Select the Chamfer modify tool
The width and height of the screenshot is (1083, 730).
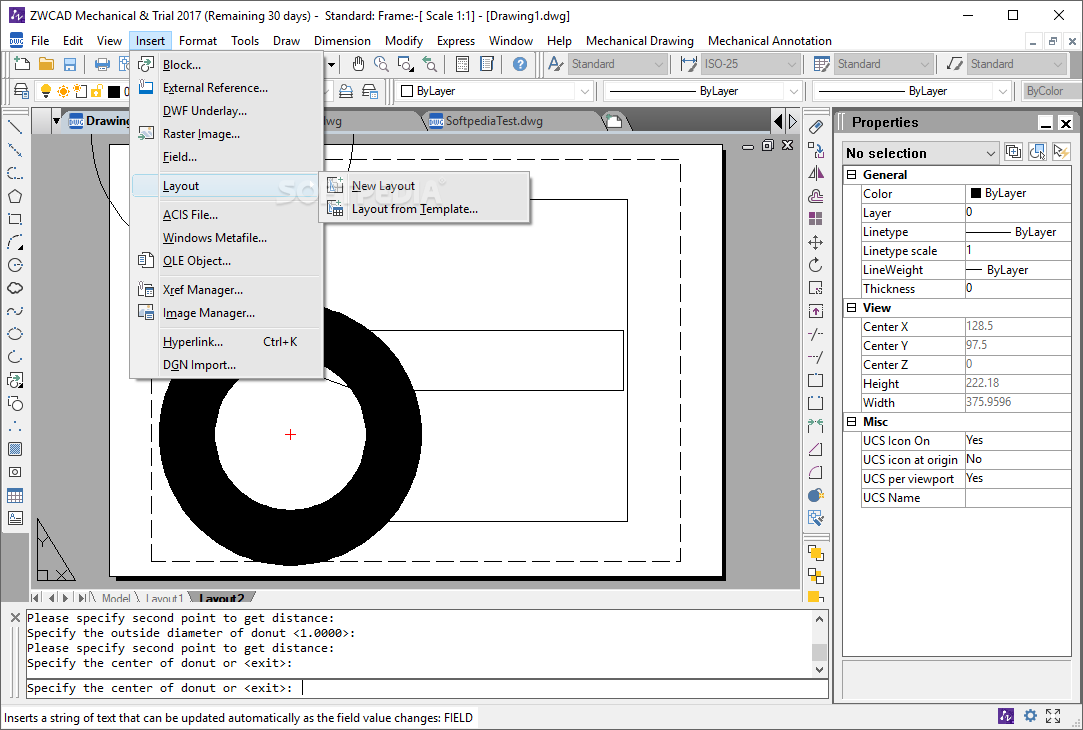click(816, 449)
